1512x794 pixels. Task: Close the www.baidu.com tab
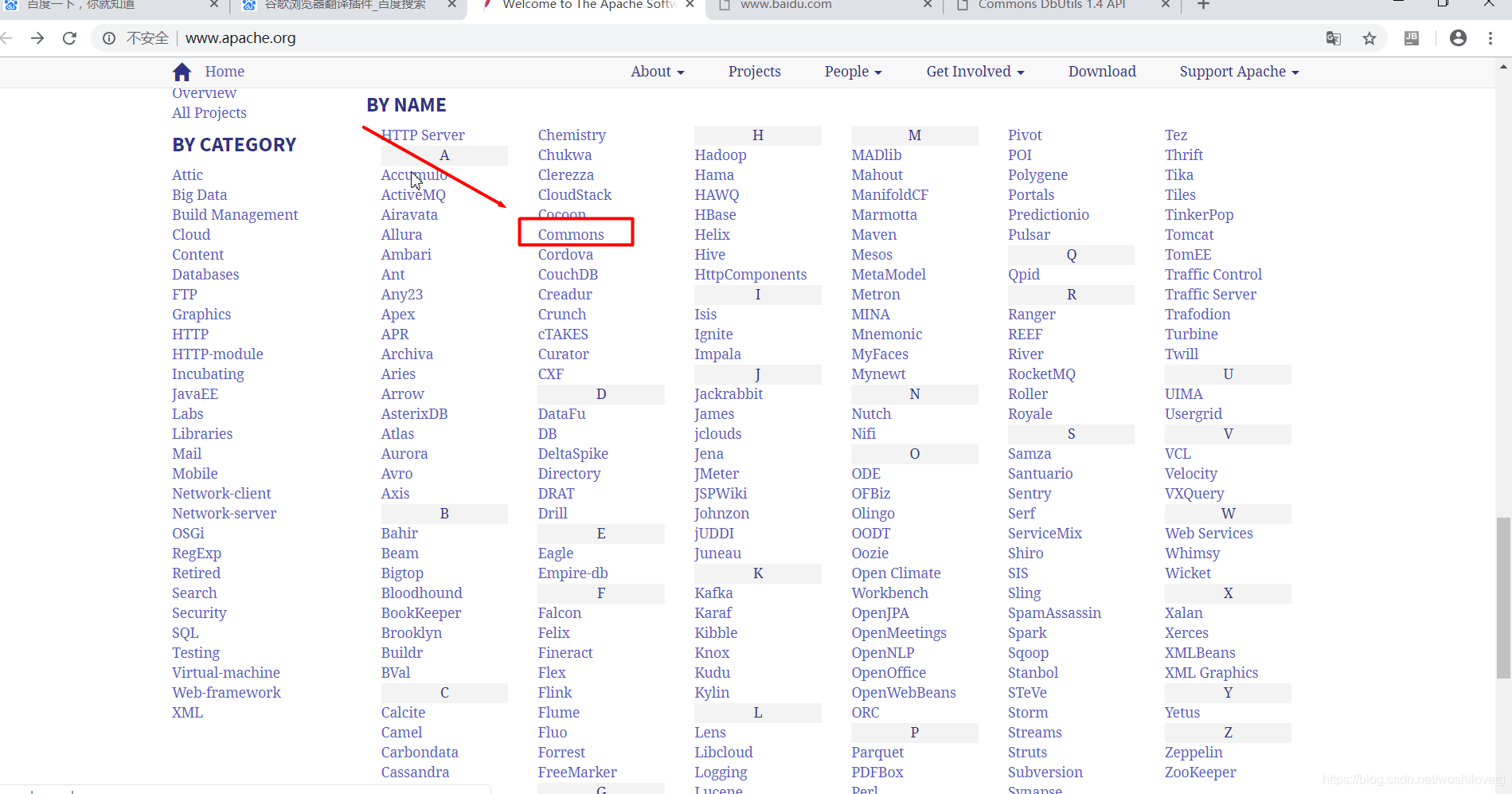(928, 5)
